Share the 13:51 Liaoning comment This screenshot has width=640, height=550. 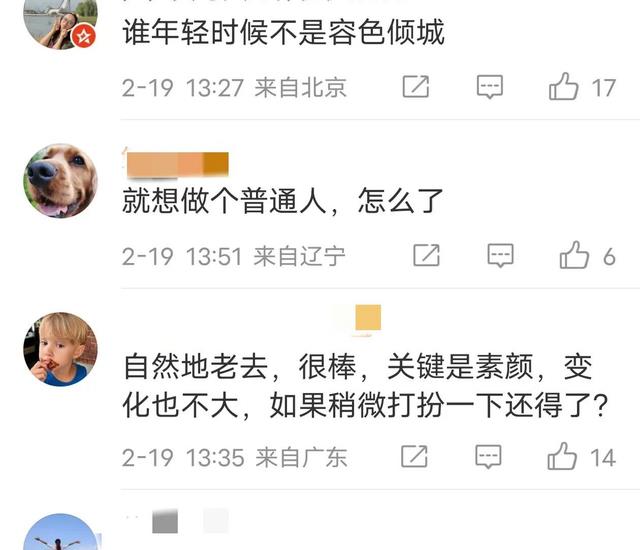(x=426, y=255)
